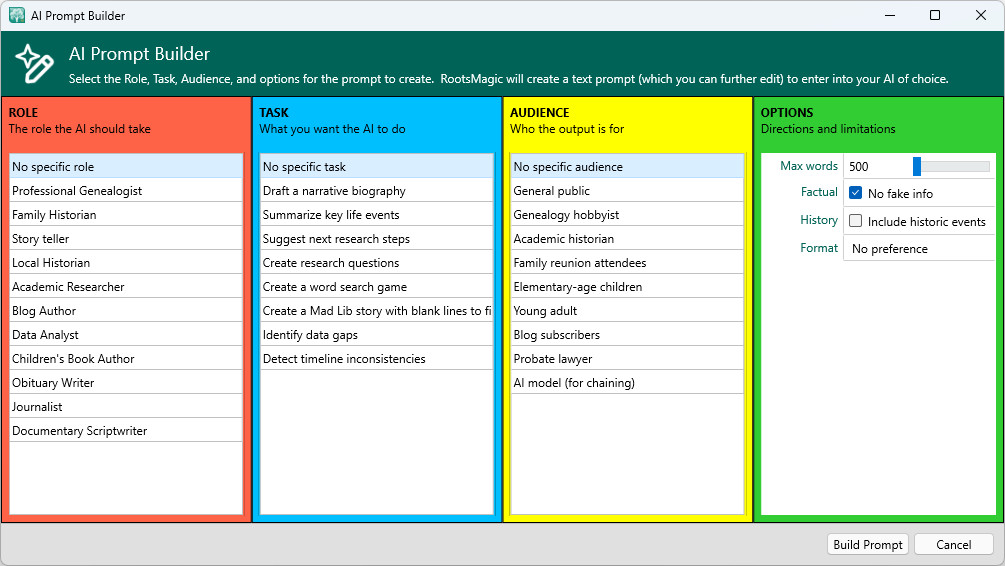
Task: Open the Format preference dropdown
Action: 918,249
